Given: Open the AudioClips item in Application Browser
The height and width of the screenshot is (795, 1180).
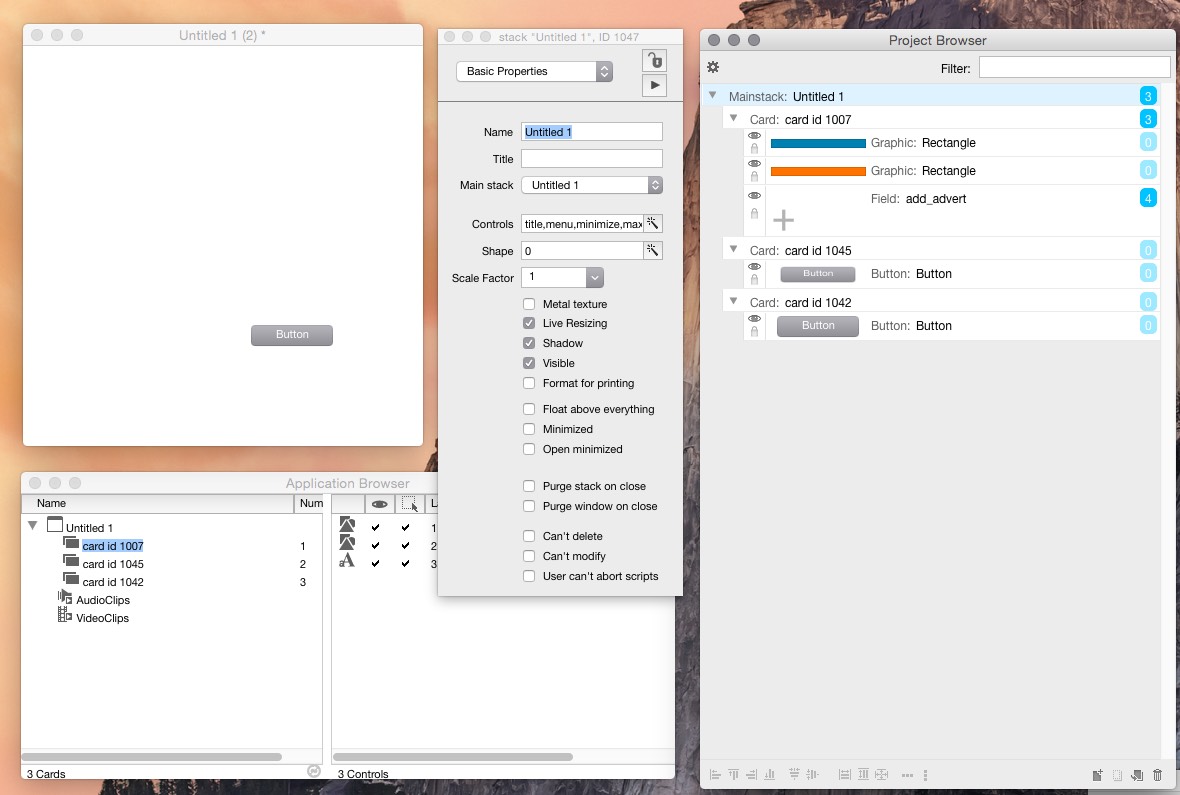Looking at the screenshot, I should coord(102,600).
